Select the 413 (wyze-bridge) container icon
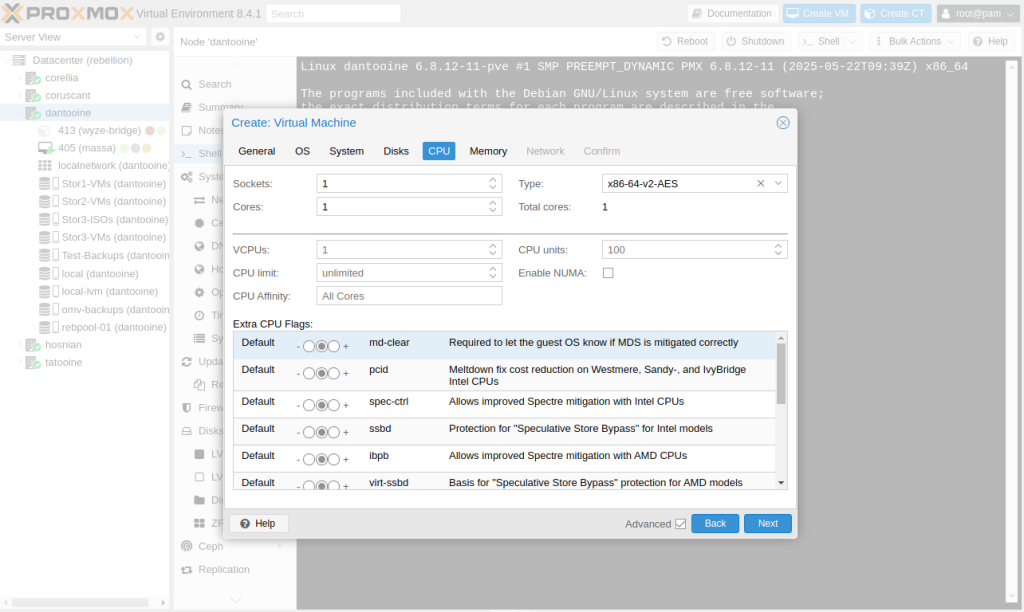Viewport: 1024px width, 612px height. pyautogui.click(x=45, y=131)
